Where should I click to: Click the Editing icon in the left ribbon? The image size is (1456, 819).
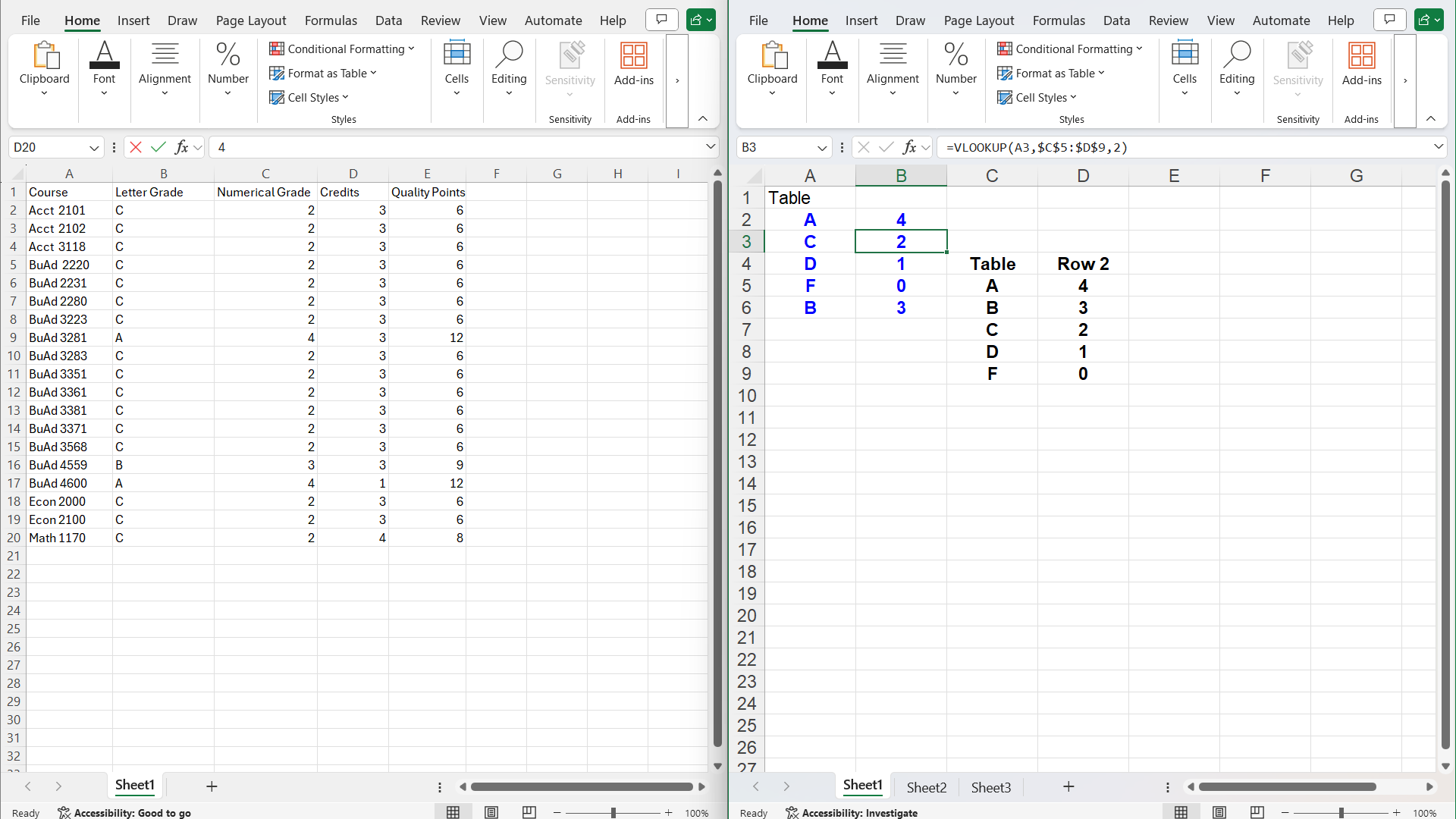click(509, 68)
